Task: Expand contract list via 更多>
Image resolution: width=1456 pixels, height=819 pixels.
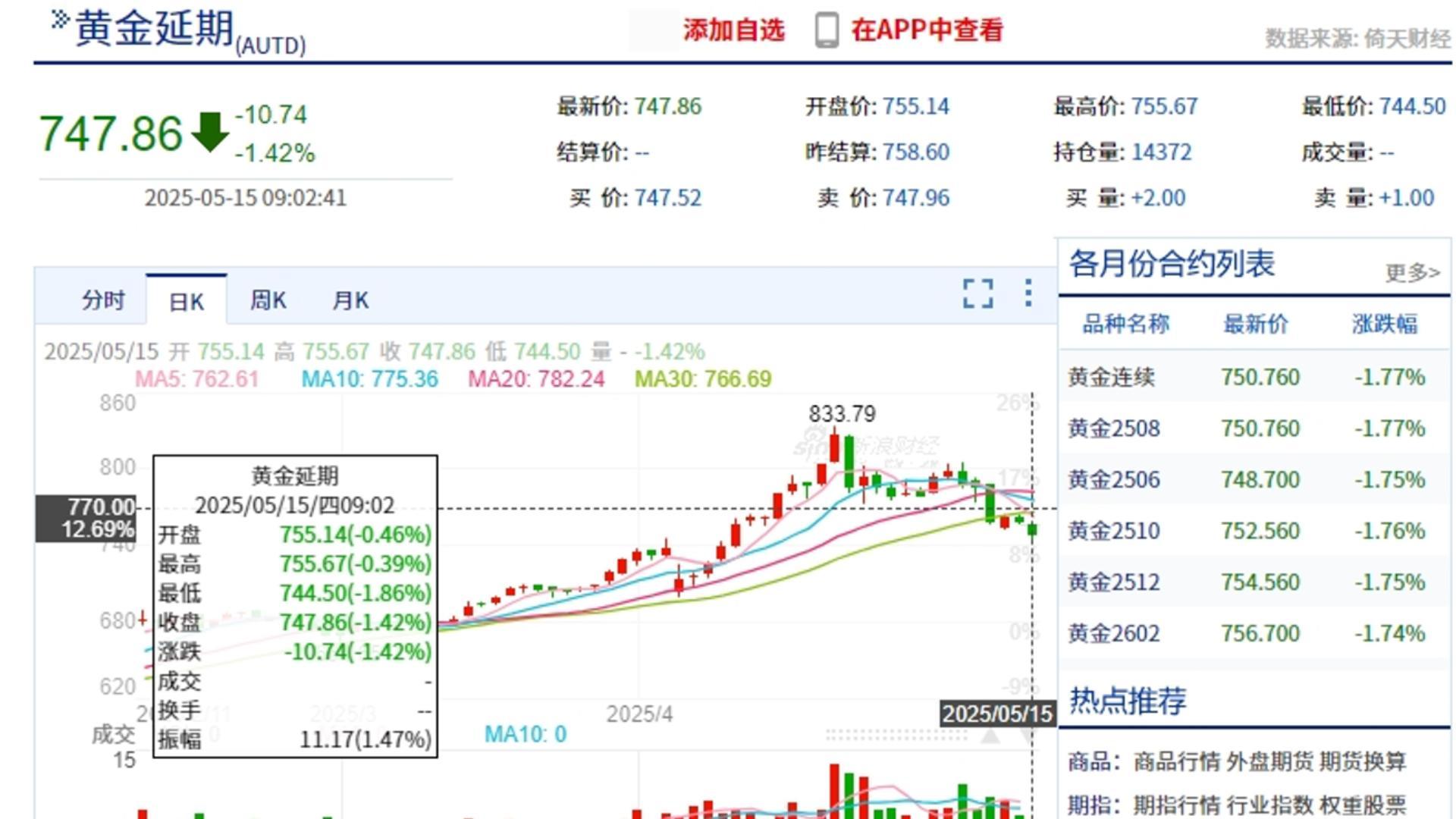Action: click(1412, 272)
